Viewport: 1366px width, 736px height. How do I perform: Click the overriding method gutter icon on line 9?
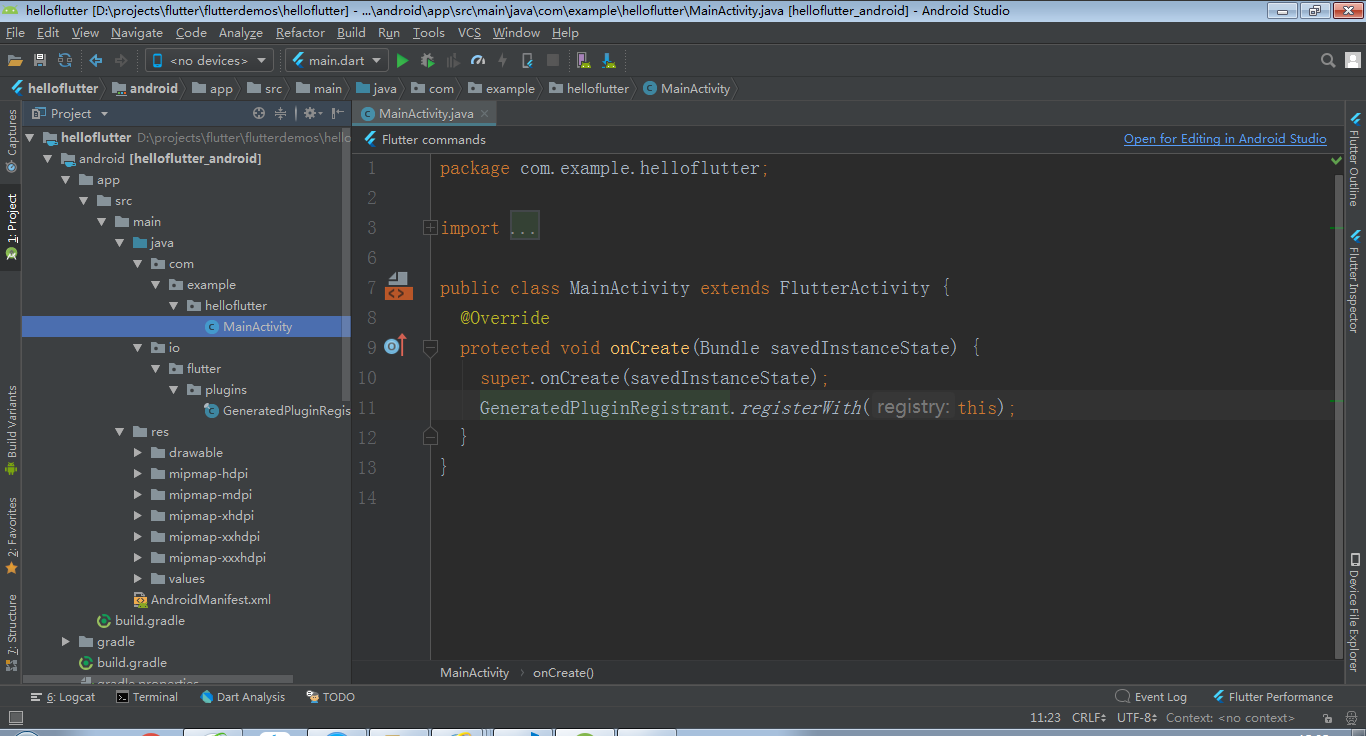[396, 346]
